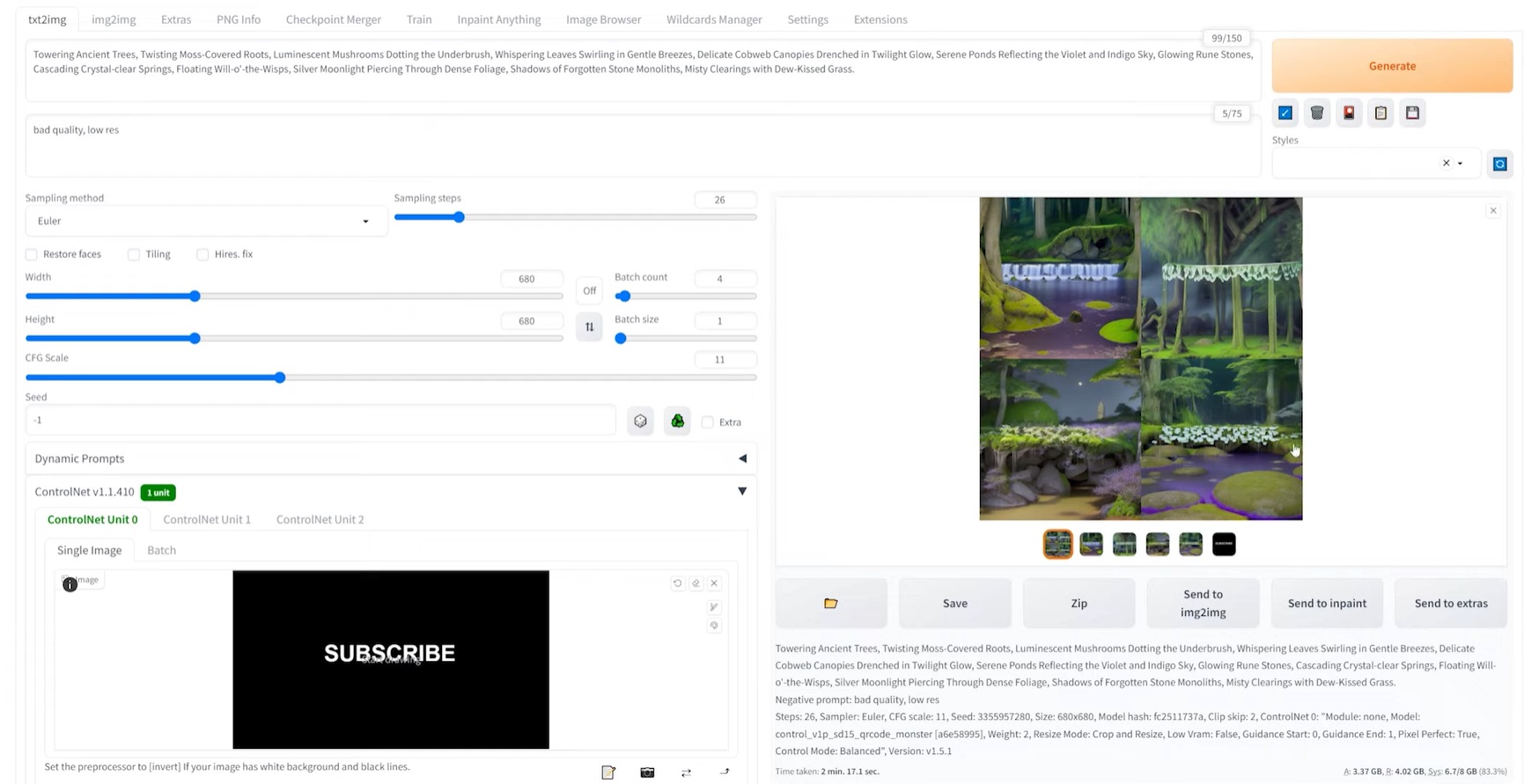Open the Styles dropdown arrow

(1460, 164)
